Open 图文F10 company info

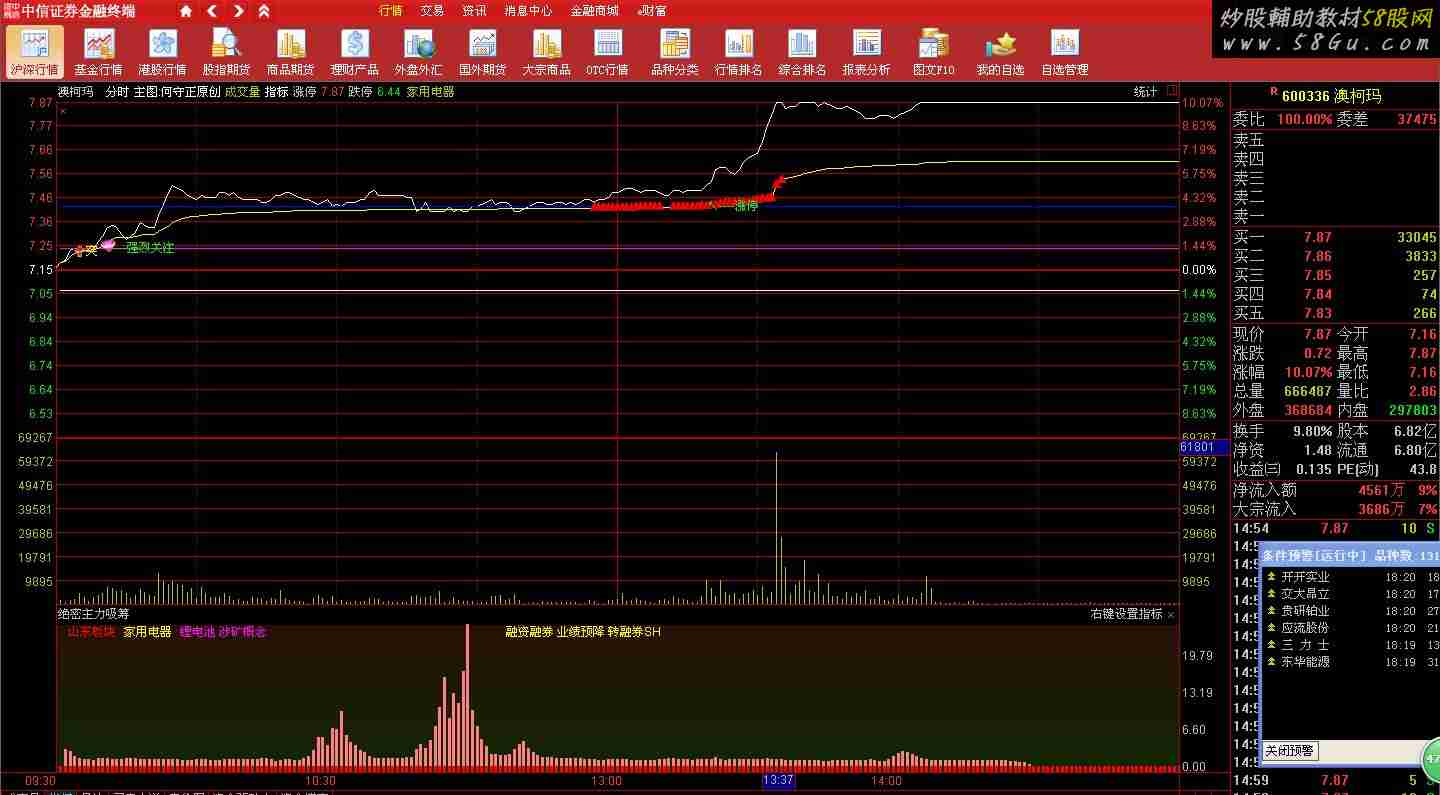pos(934,52)
